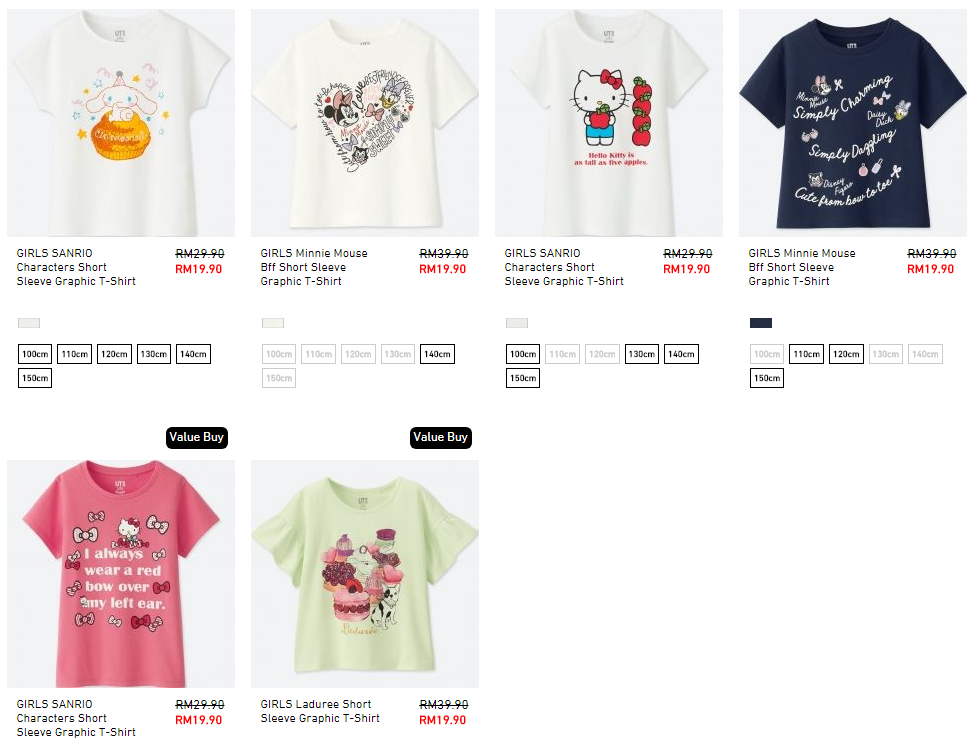The height and width of the screenshot is (755, 980).
Task: Choose size 120cm for the Cinnamoroll shirt
Action: pyautogui.click(x=114, y=354)
